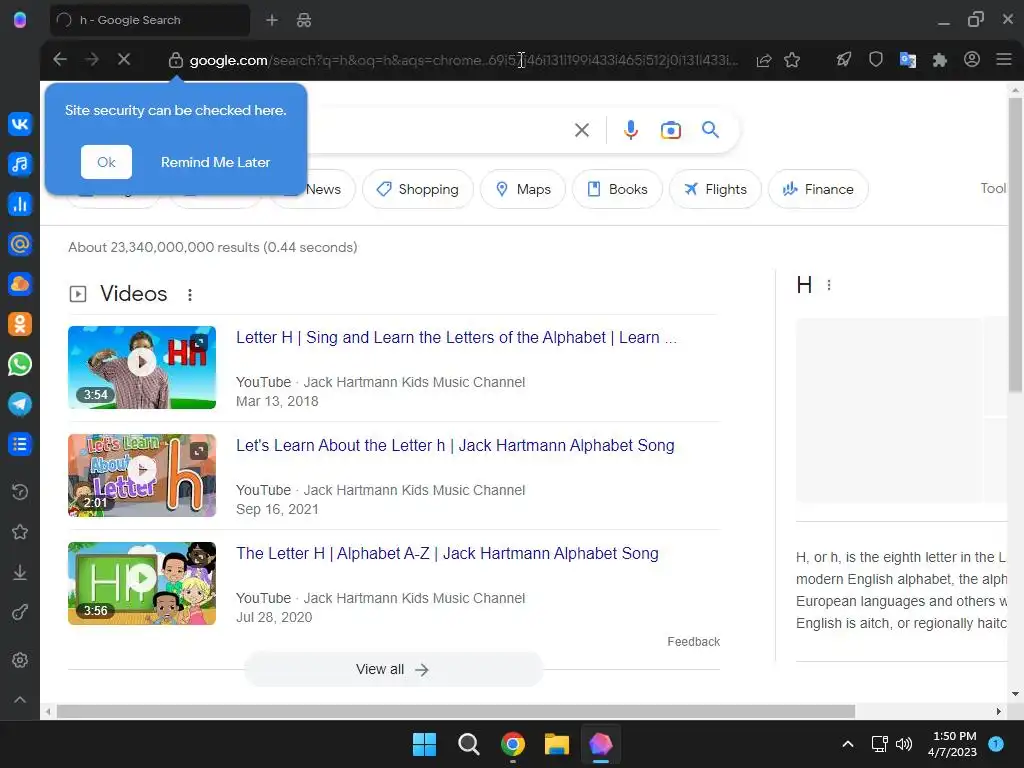The width and height of the screenshot is (1024, 768).
Task: Open the bookmarks star in the sidebar
Action: coord(20,532)
